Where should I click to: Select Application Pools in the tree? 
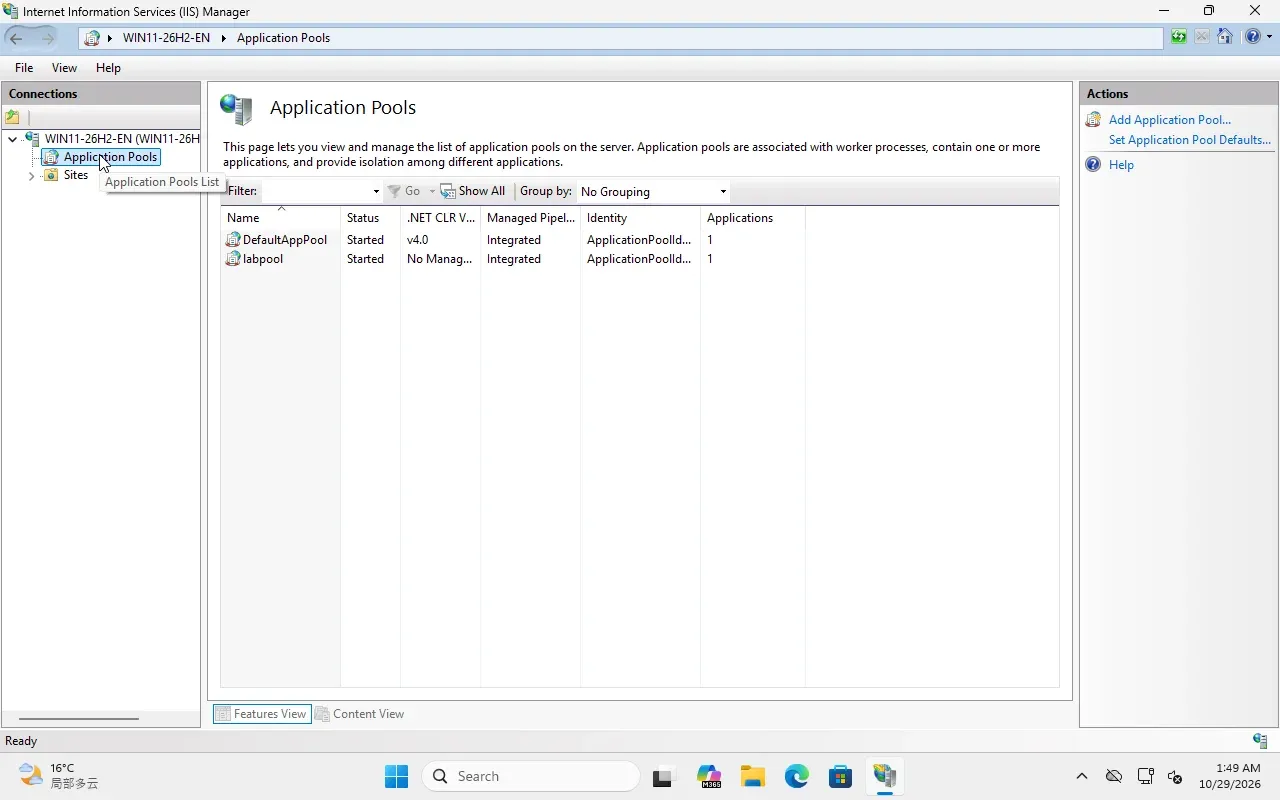point(110,157)
